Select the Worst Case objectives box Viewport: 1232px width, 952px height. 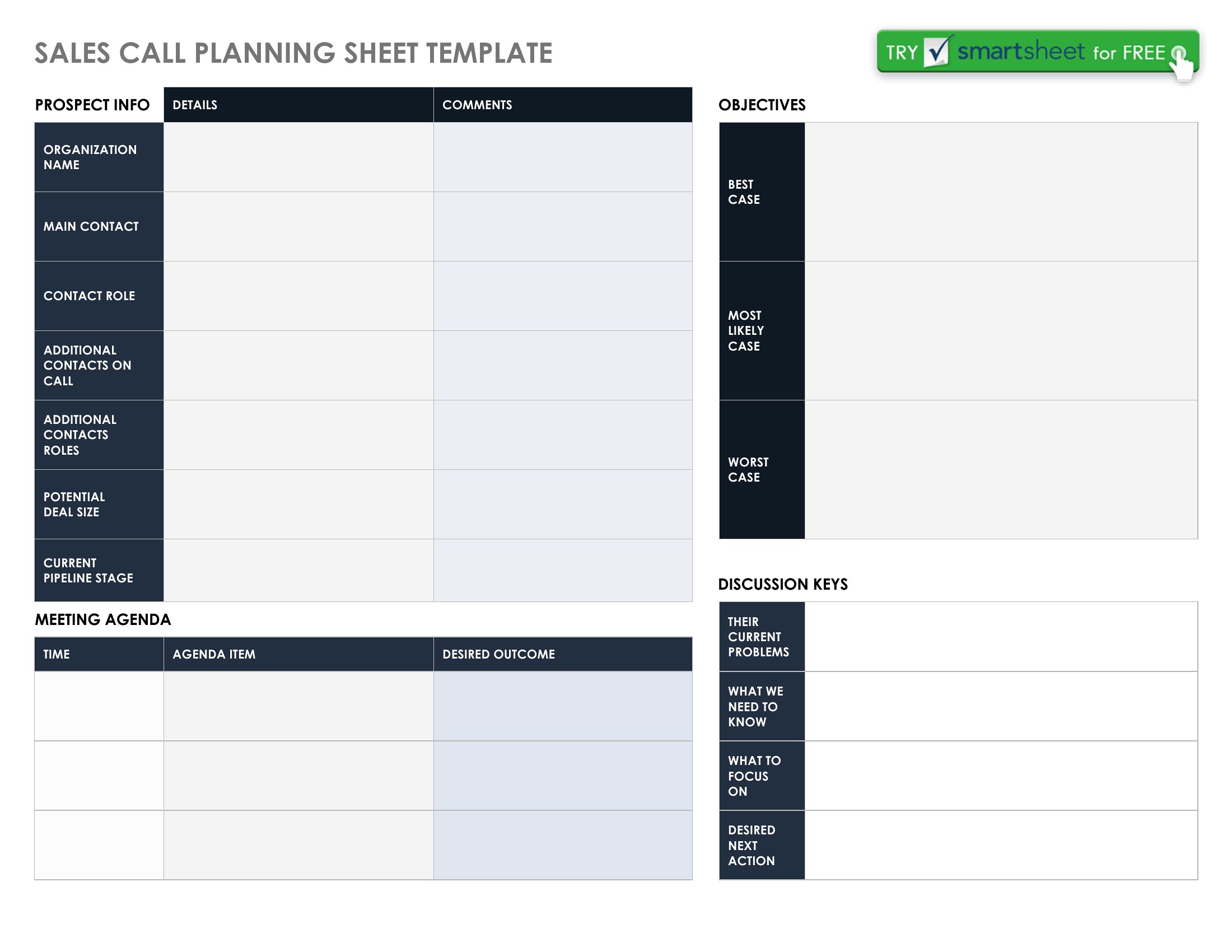[1001, 469]
